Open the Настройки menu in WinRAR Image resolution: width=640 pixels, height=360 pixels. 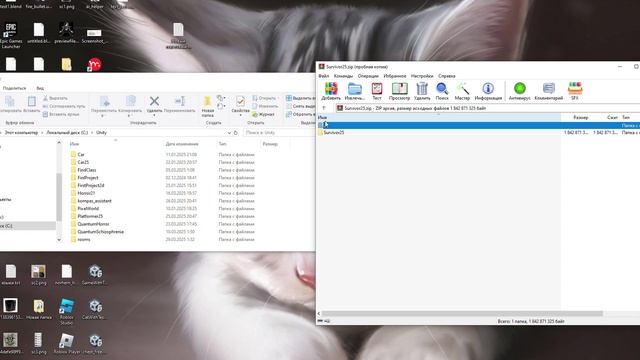[422, 76]
